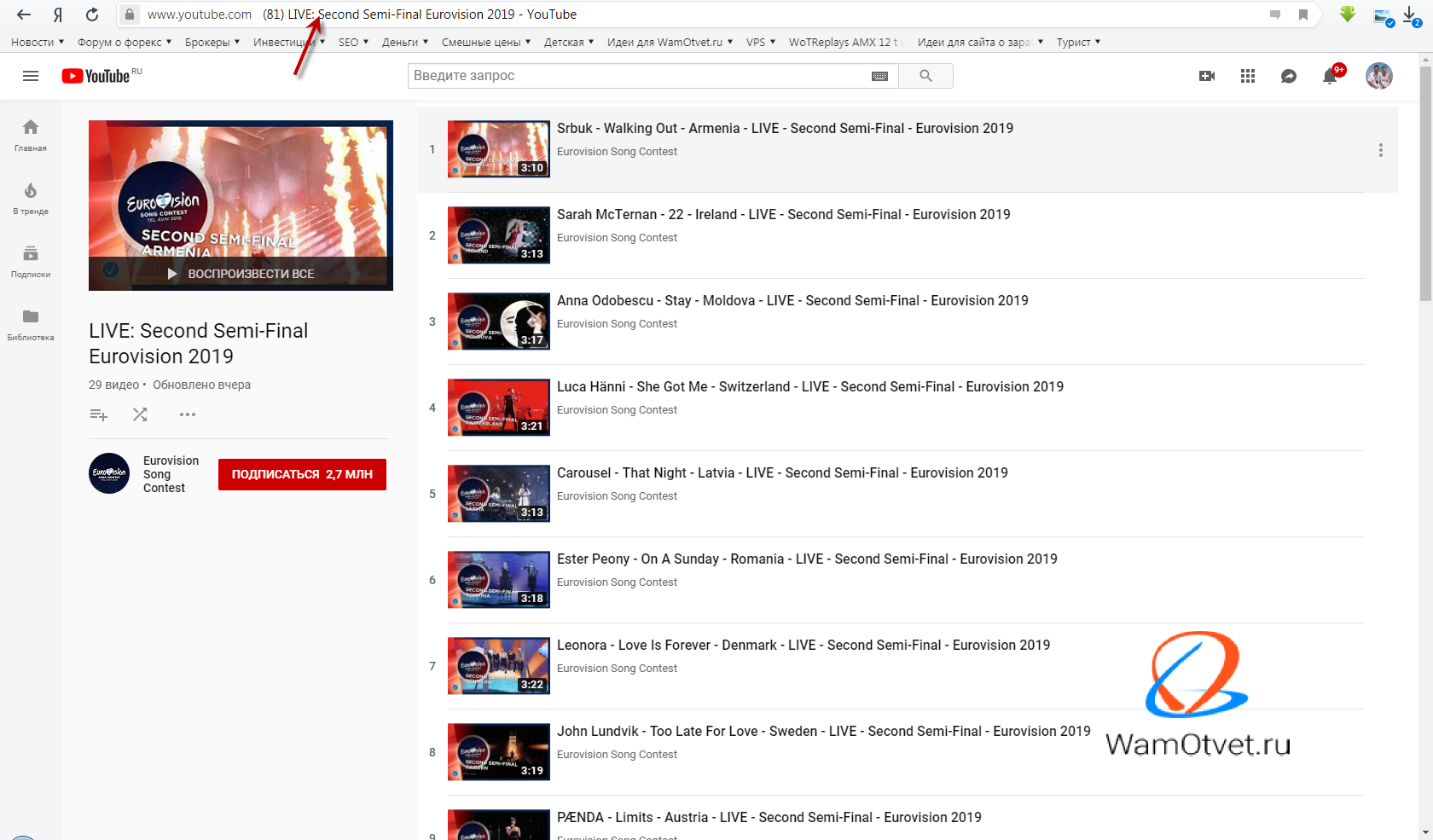
Task: Open the create video camera icon
Action: coord(1207,76)
